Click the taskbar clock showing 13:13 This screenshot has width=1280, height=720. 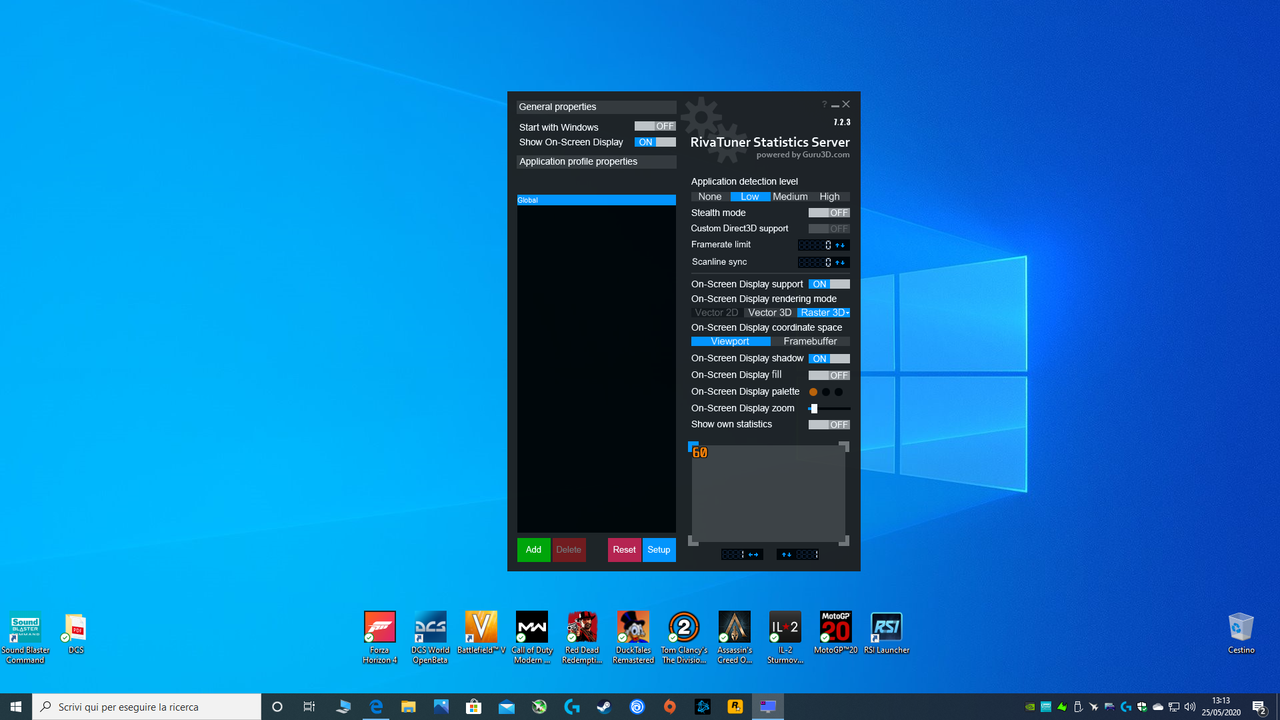pos(1221,706)
